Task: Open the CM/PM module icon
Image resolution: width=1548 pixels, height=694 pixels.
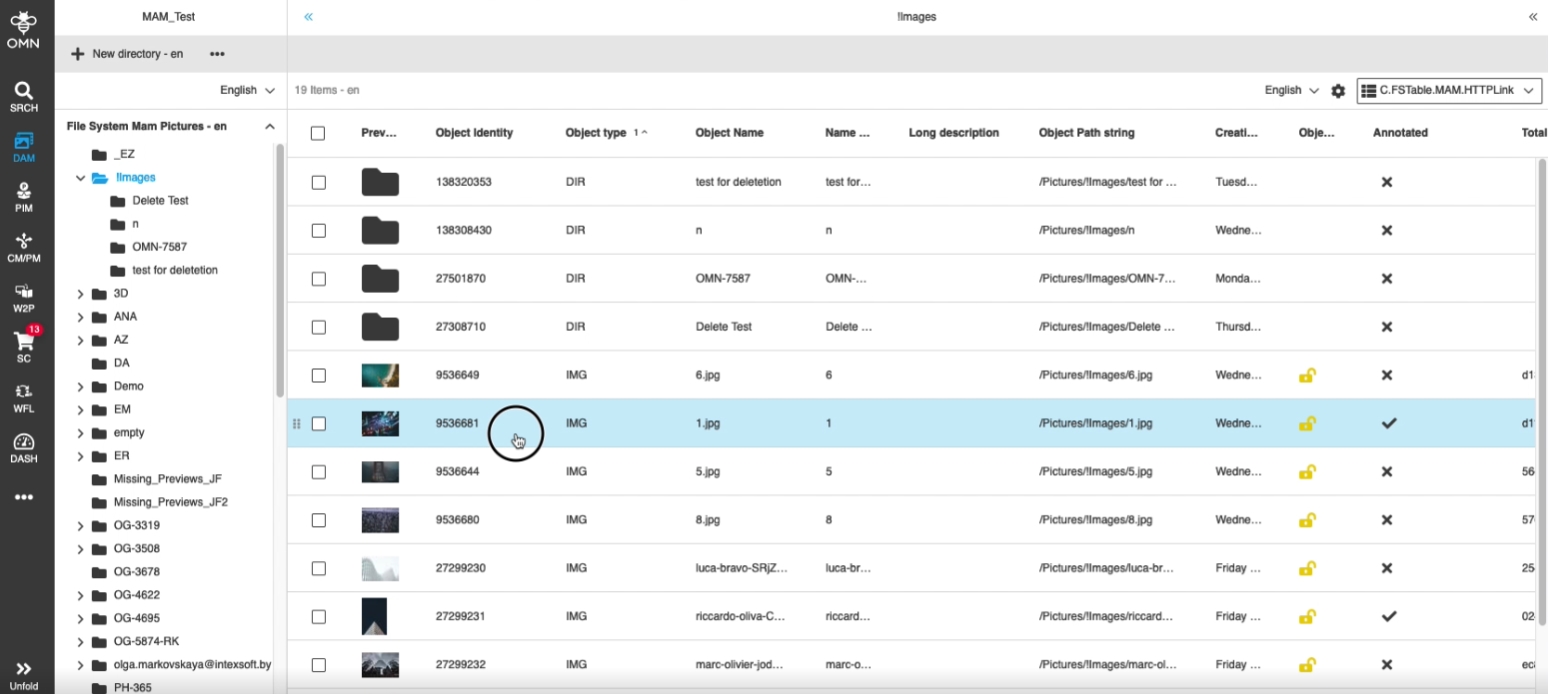Action: (24, 246)
